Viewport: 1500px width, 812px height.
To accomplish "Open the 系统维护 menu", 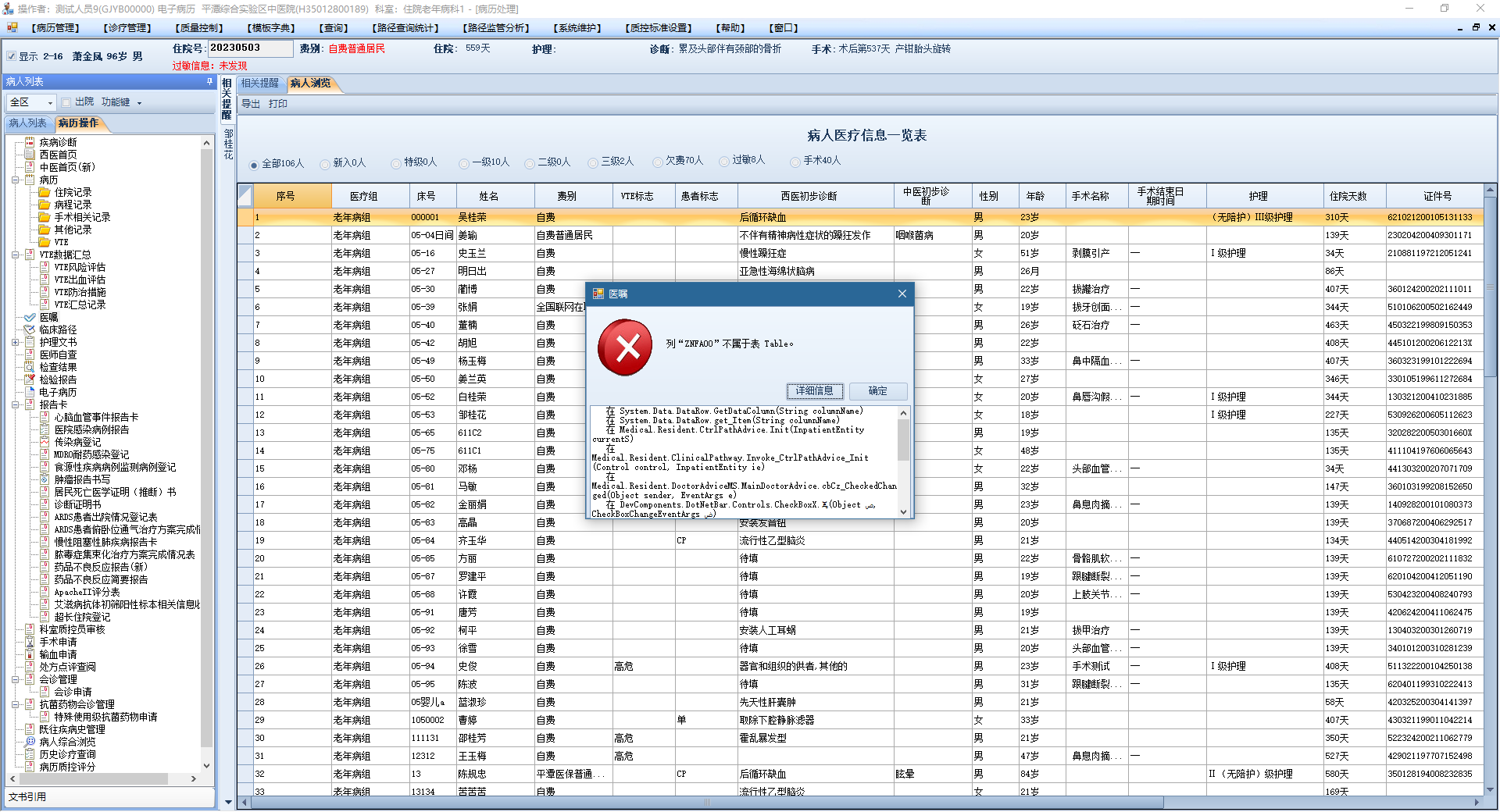I will click(x=577, y=28).
